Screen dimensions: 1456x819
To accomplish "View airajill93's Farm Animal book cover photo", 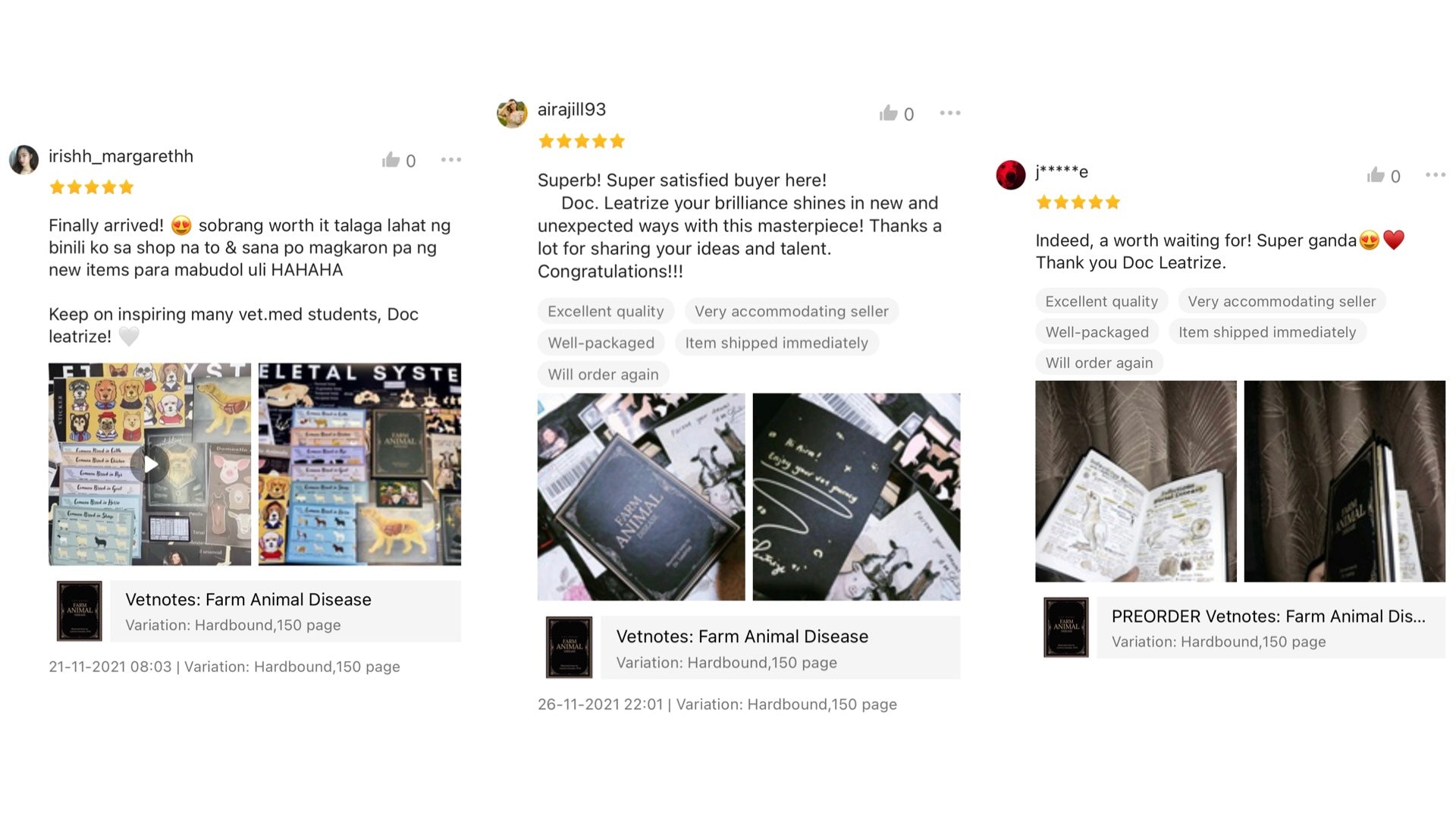I will click(642, 497).
